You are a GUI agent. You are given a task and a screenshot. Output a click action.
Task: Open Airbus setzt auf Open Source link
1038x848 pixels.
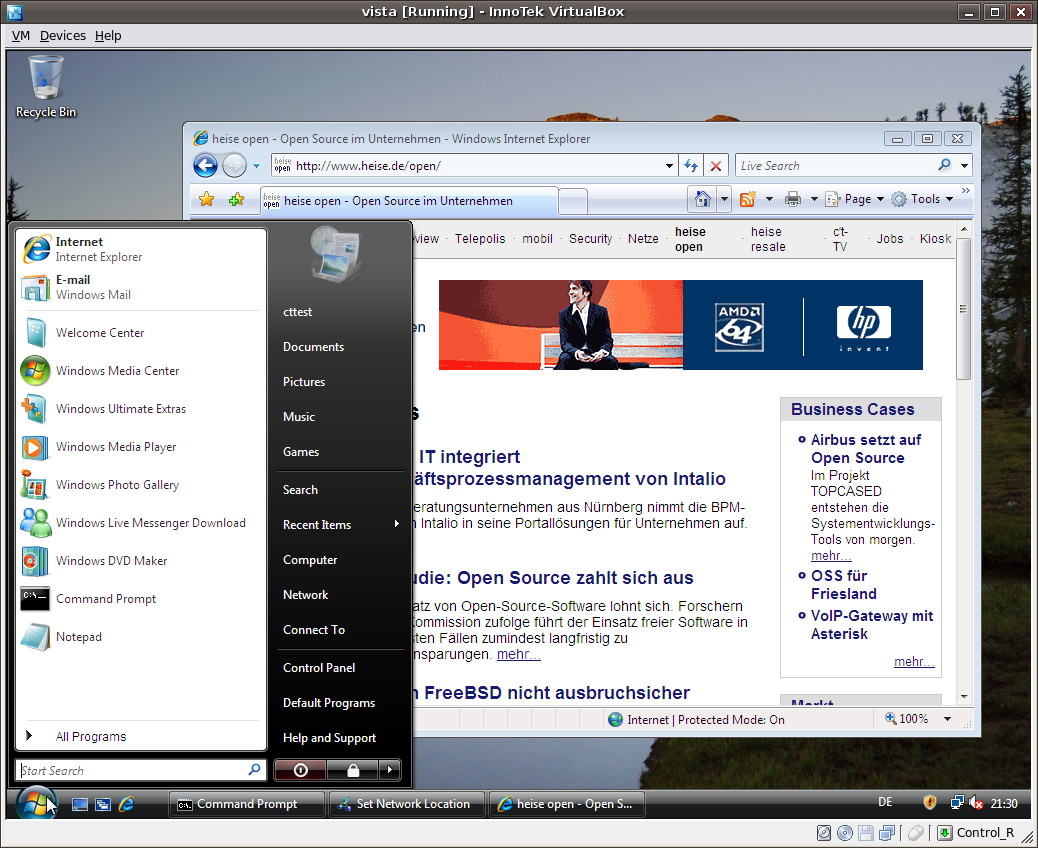pyautogui.click(x=866, y=449)
